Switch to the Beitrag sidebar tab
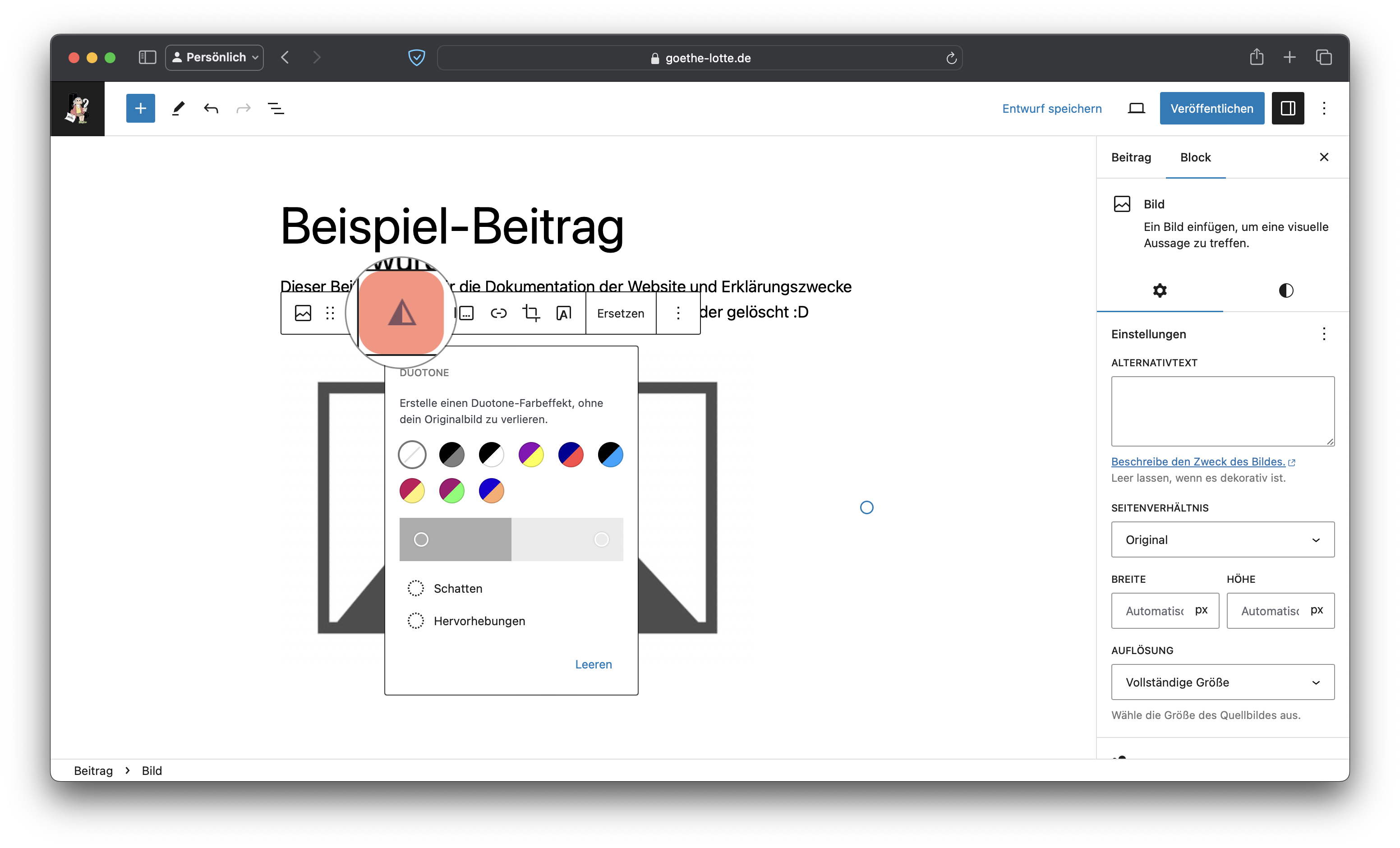The width and height of the screenshot is (1400, 848). (x=1131, y=157)
